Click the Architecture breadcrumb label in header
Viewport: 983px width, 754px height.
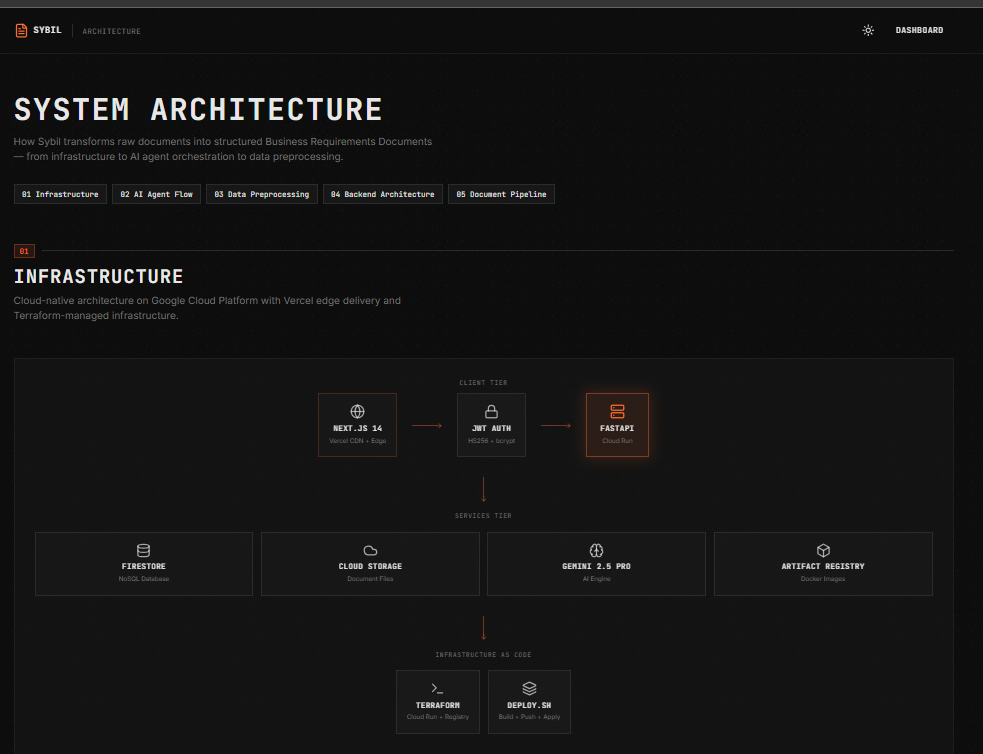111,31
